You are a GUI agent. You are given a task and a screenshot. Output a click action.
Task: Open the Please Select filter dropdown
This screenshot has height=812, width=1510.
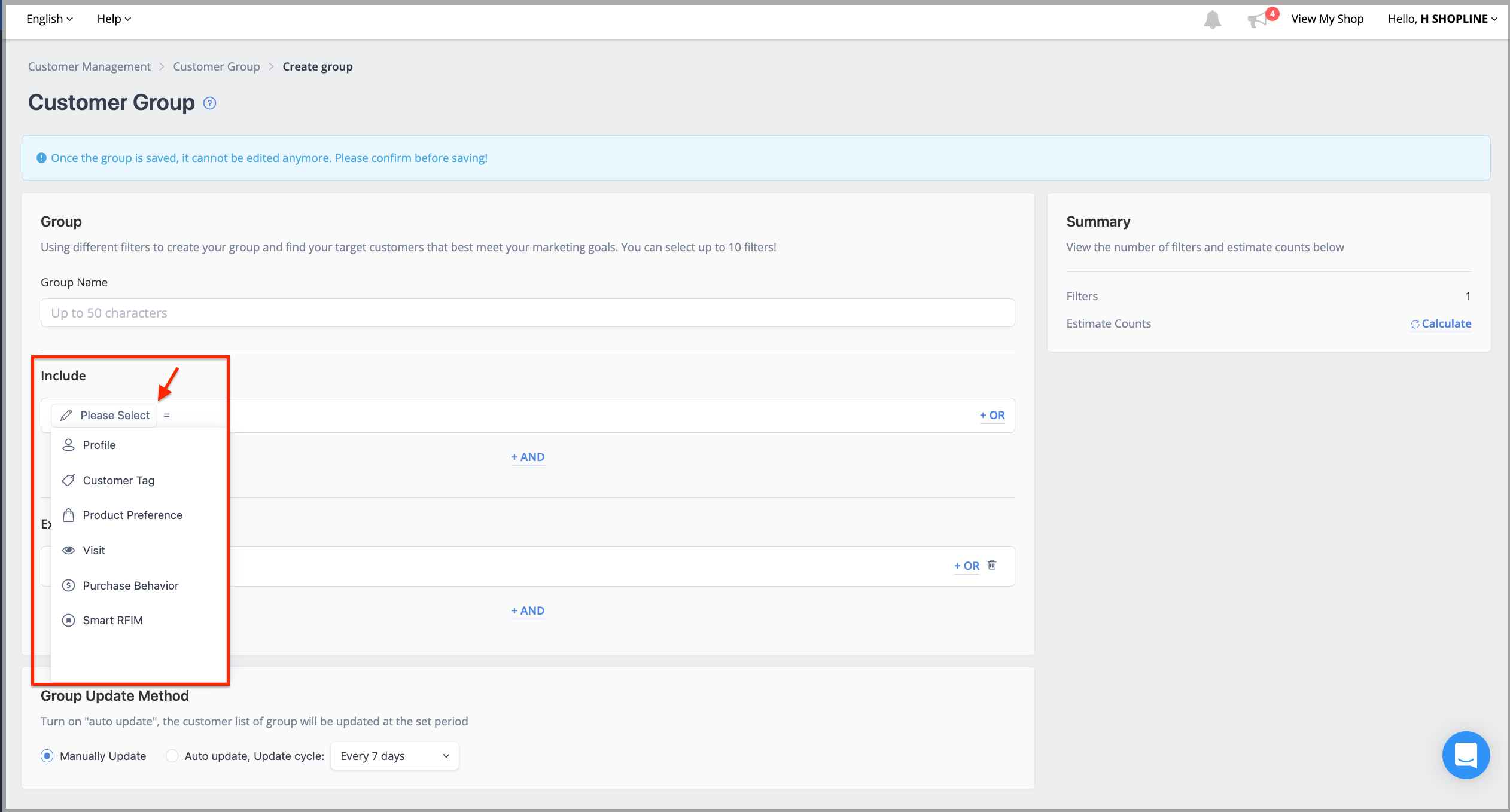(x=104, y=415)
